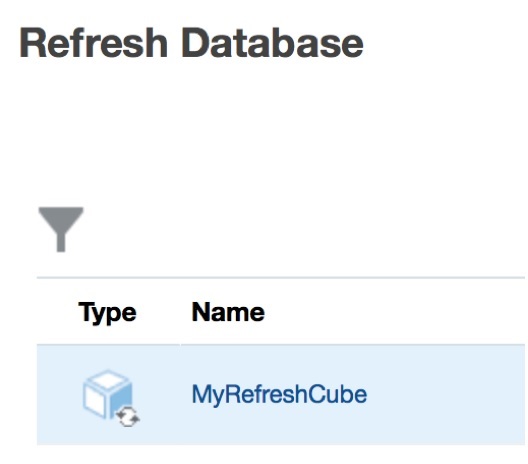Click the Name header label text

pos(228,312)
